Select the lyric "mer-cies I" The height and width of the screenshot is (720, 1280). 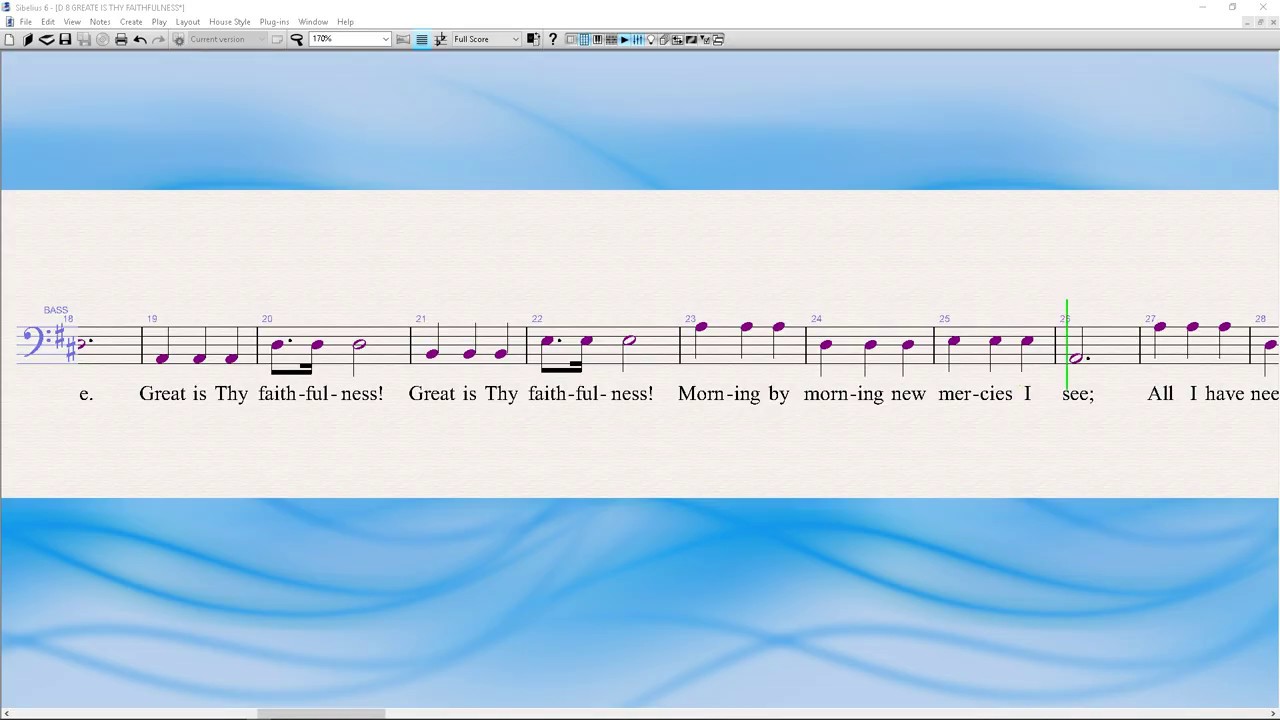(x=984, y=394)
